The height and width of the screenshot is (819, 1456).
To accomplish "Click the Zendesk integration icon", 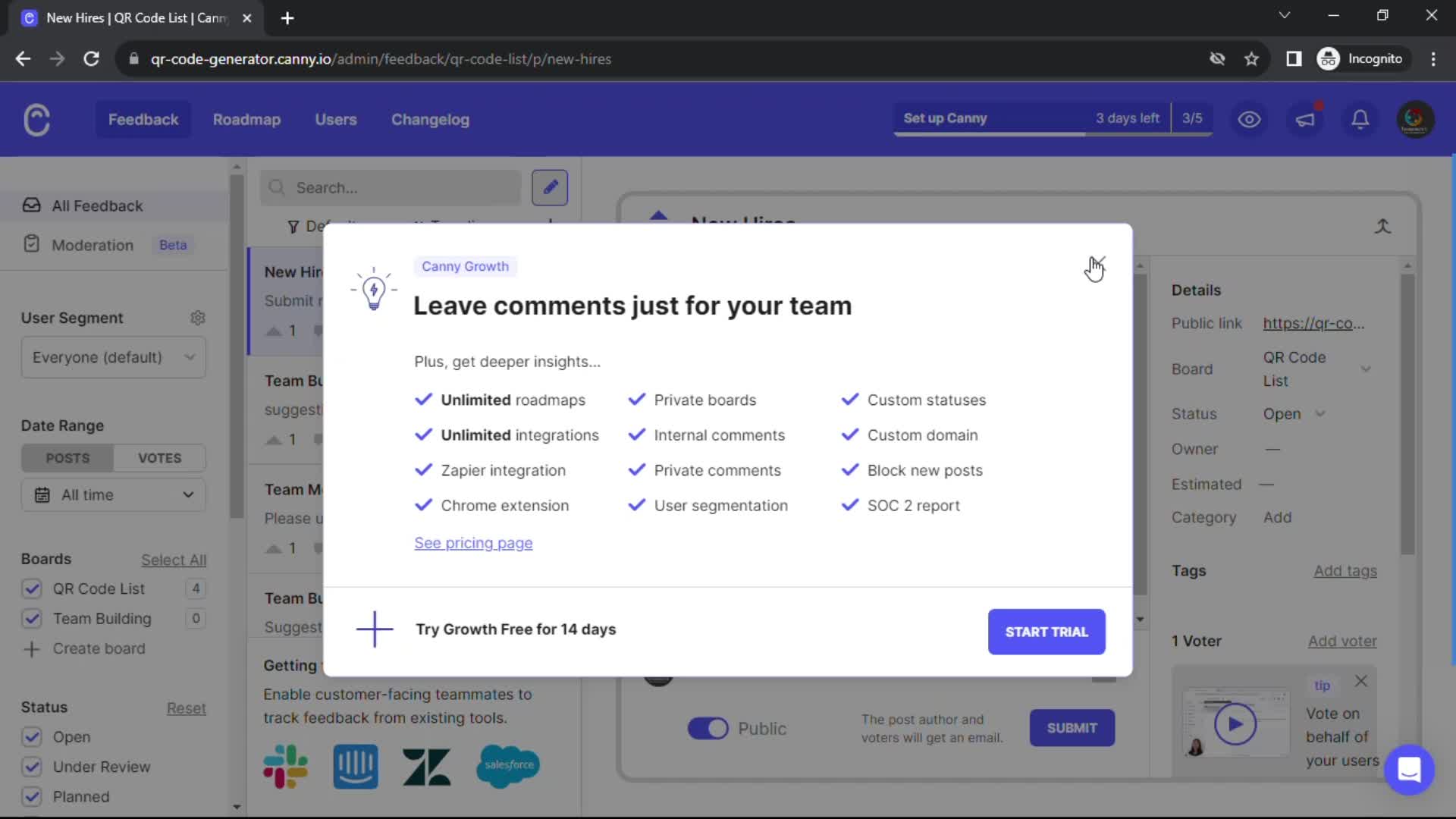I will [426, 767].
